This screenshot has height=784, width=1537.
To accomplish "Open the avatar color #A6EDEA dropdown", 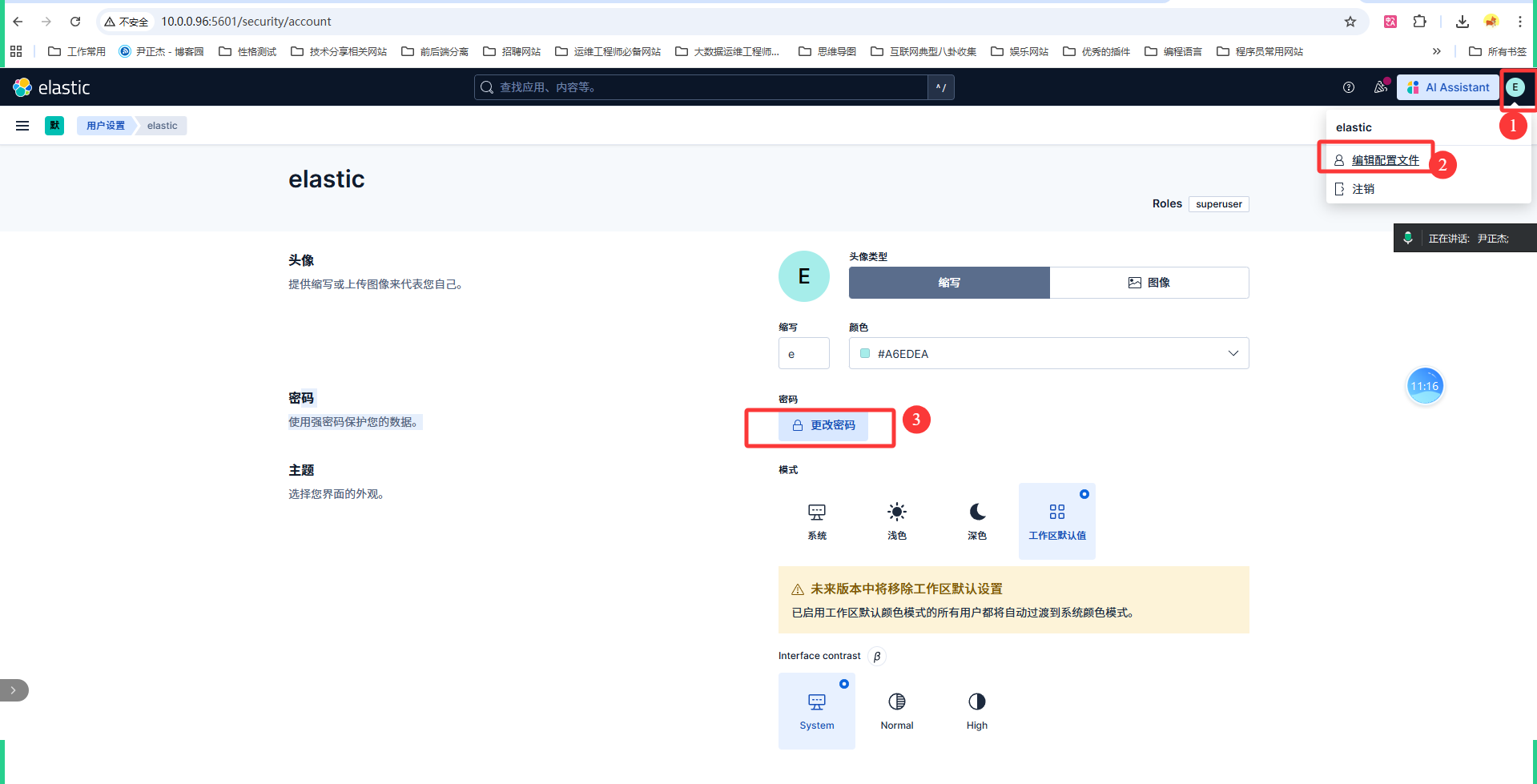I will (1049, 353).
